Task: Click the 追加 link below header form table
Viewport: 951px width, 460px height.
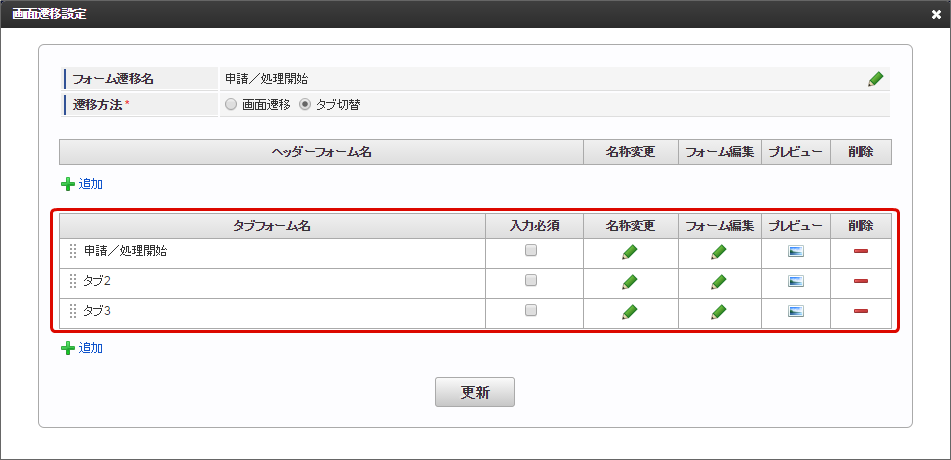Action: tap(90, 184)
